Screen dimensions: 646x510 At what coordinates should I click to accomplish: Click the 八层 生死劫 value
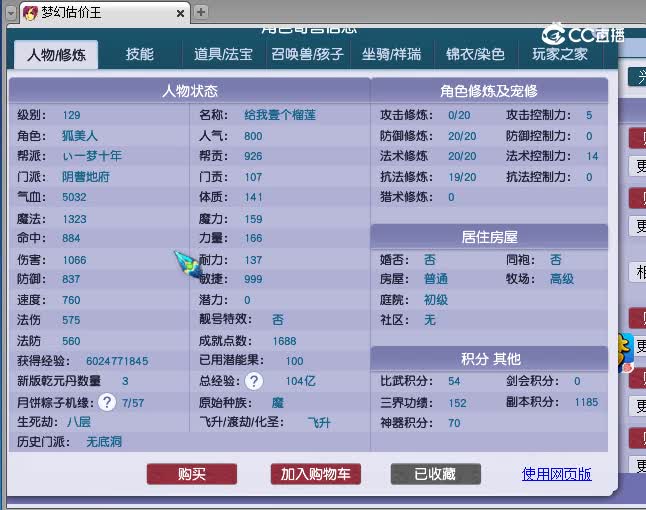pyautogui.click(x=79, y=422)
